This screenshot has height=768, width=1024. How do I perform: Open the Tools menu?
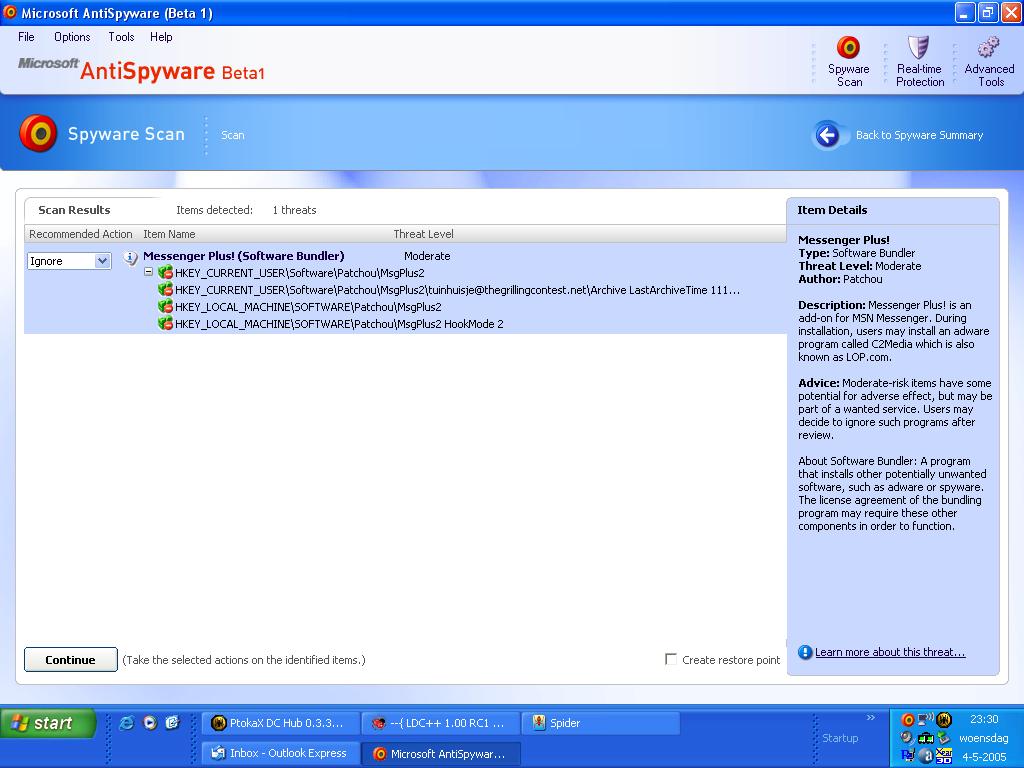121,37
